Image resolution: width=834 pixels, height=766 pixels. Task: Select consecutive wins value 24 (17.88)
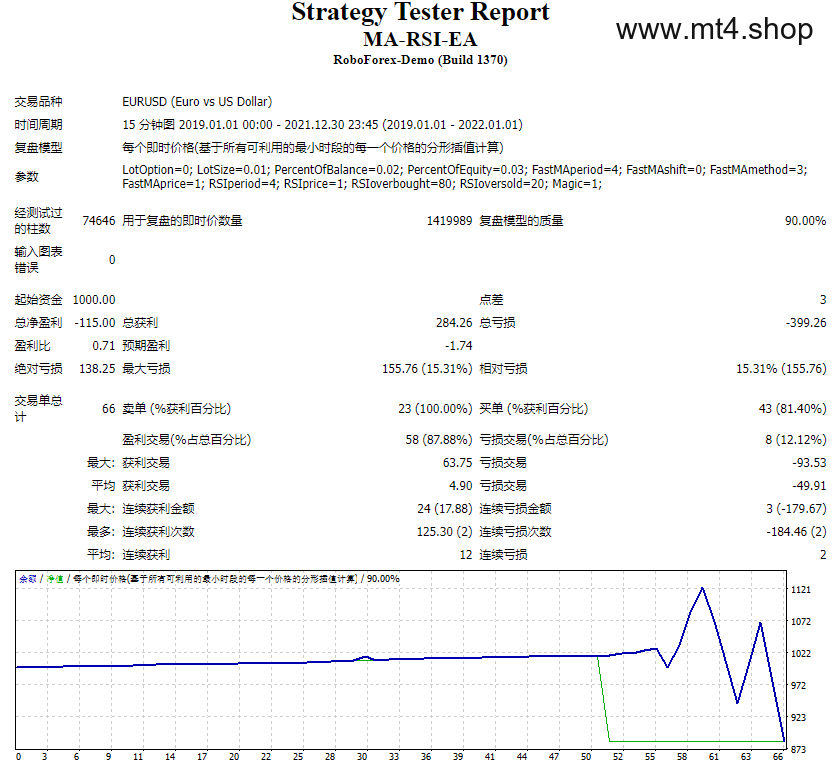(x=445, y=509)
